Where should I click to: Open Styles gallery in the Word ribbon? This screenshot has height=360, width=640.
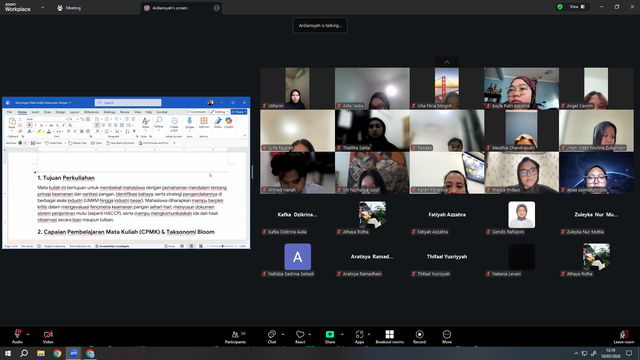tap(145, 123)
